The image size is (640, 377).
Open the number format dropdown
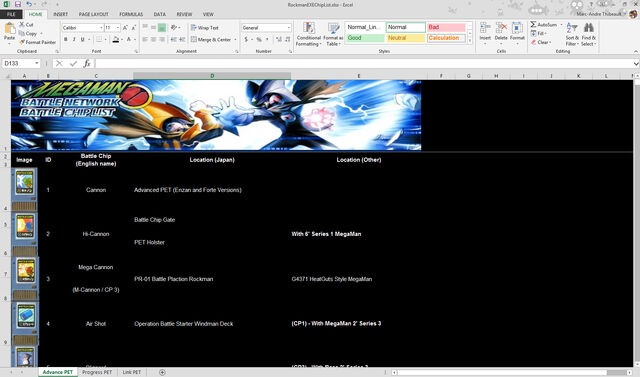pos(289,28)
